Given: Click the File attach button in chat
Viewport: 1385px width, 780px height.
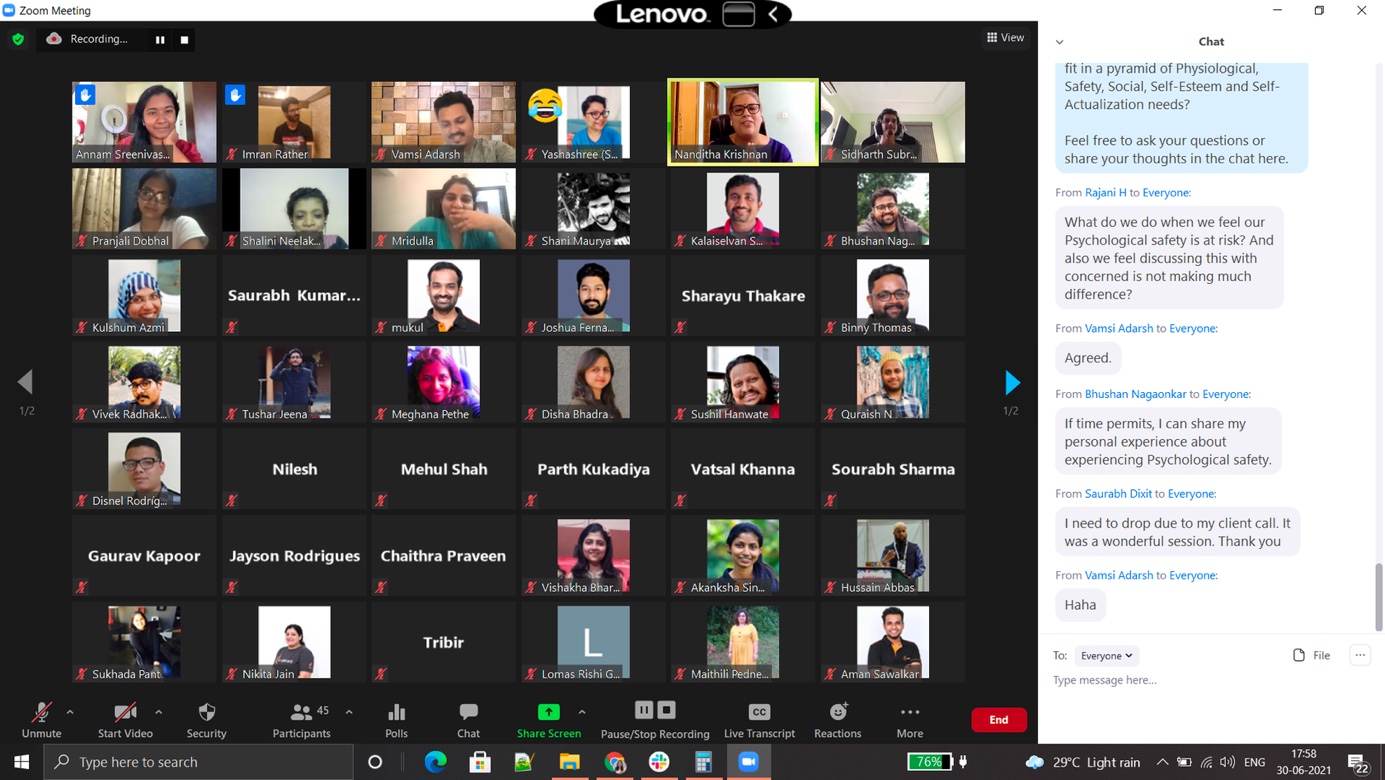Looking at the screenshot, I should click(1311, 656).
